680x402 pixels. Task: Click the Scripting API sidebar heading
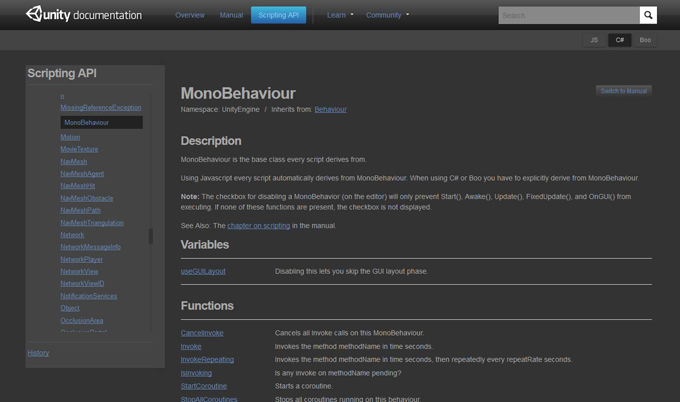(62, 73)
